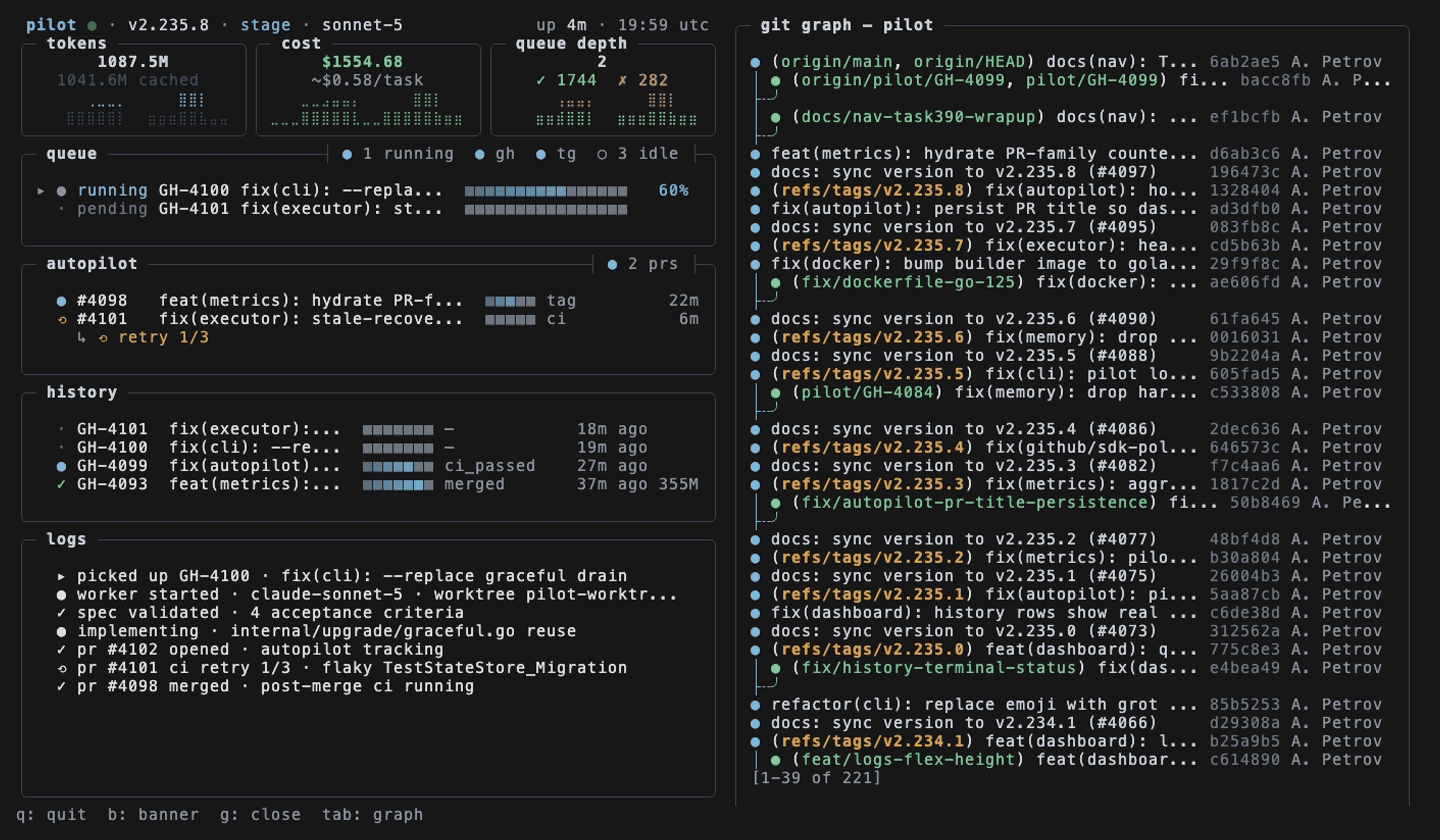Click the refs/tags/v2.235.7 tag label
This screenshot has width=1440, height=840.
(x=873, y=245)
